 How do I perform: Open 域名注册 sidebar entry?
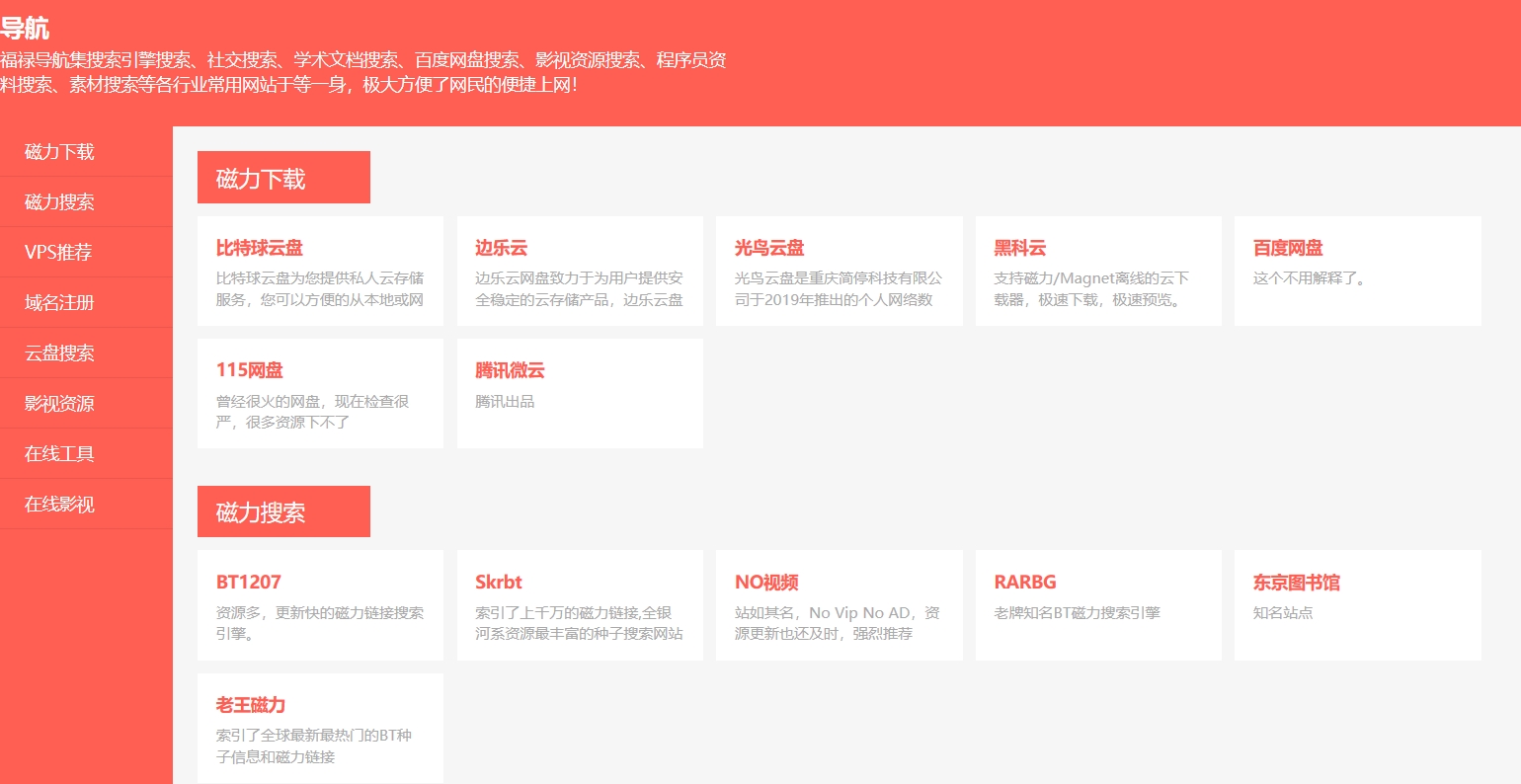pos(86,303)
